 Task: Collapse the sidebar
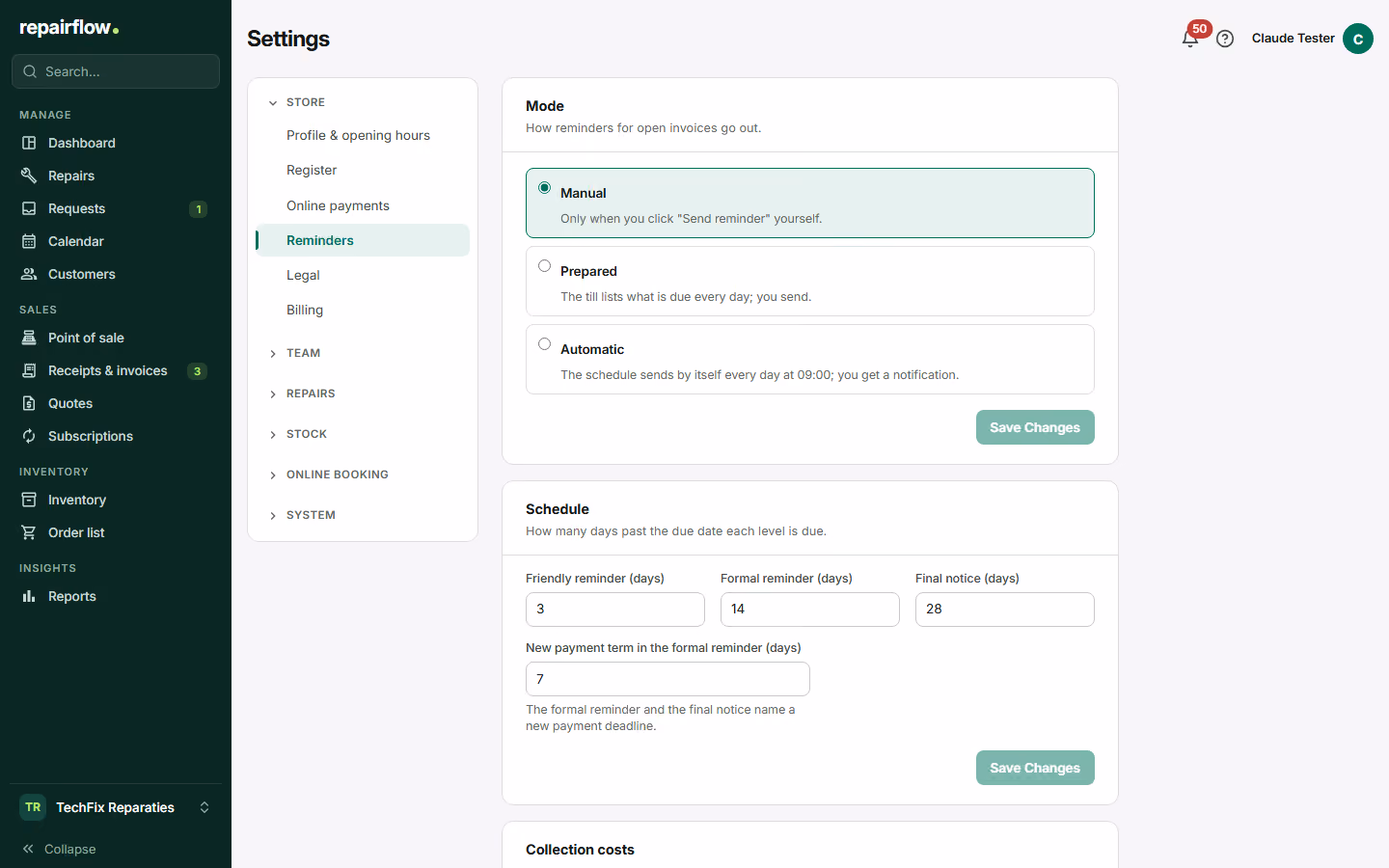click(x=59, y=849)
